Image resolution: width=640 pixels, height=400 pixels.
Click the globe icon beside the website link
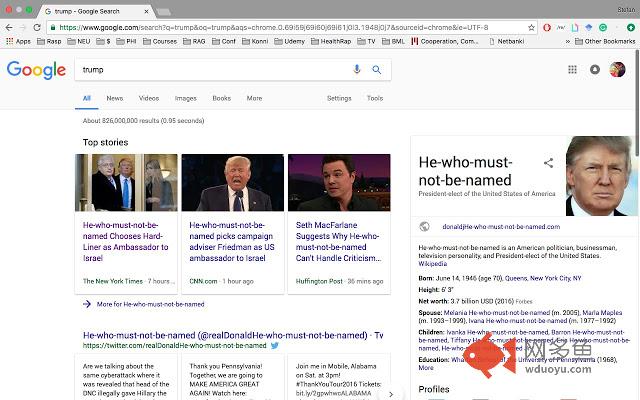(x=424, y=227)
